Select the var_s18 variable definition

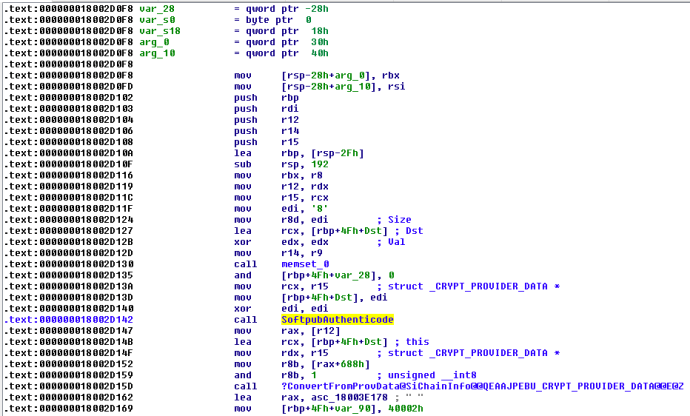click(x=158, y=29)
